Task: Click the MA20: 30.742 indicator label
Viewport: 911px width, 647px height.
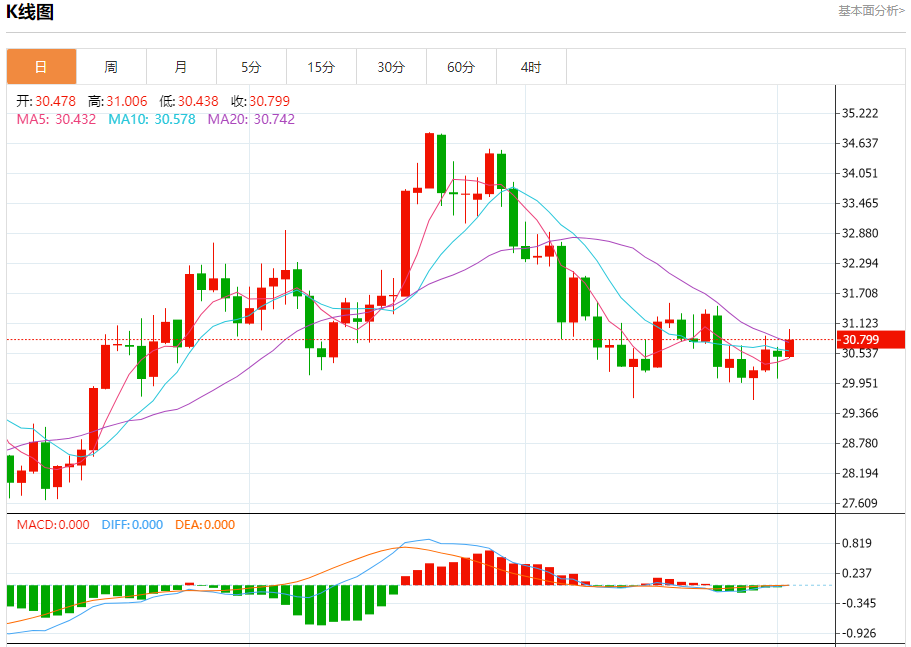Action: click(x=252, y=119)
